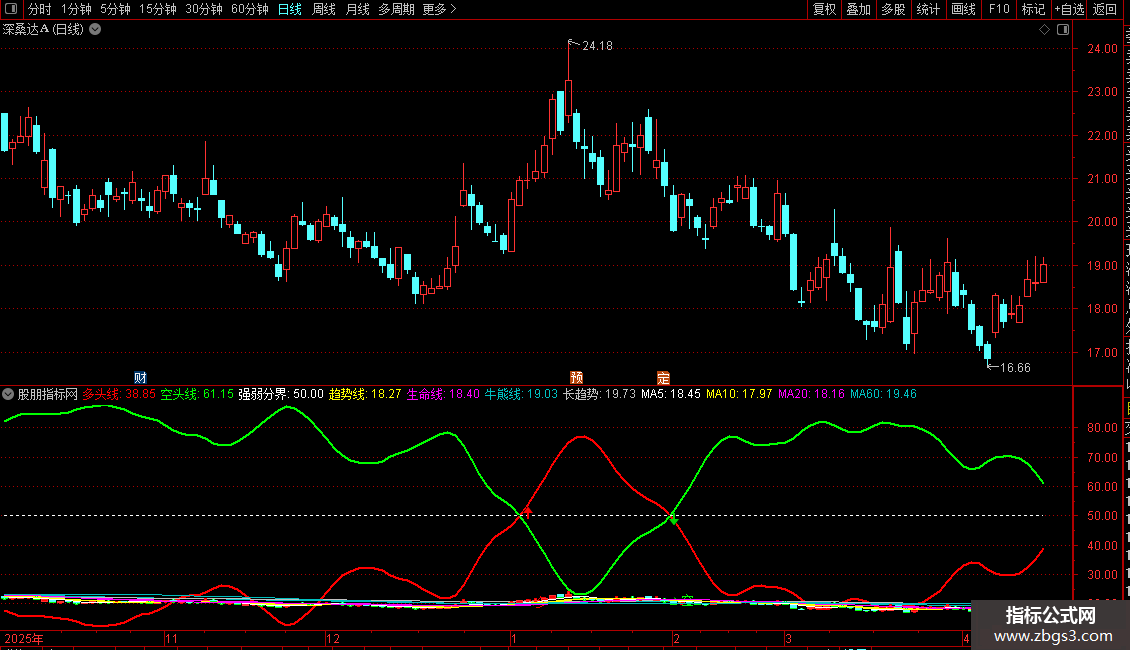Click the month 12 marker on time axis
This screenshot has height=650, width=1130.
pos(333,638)
